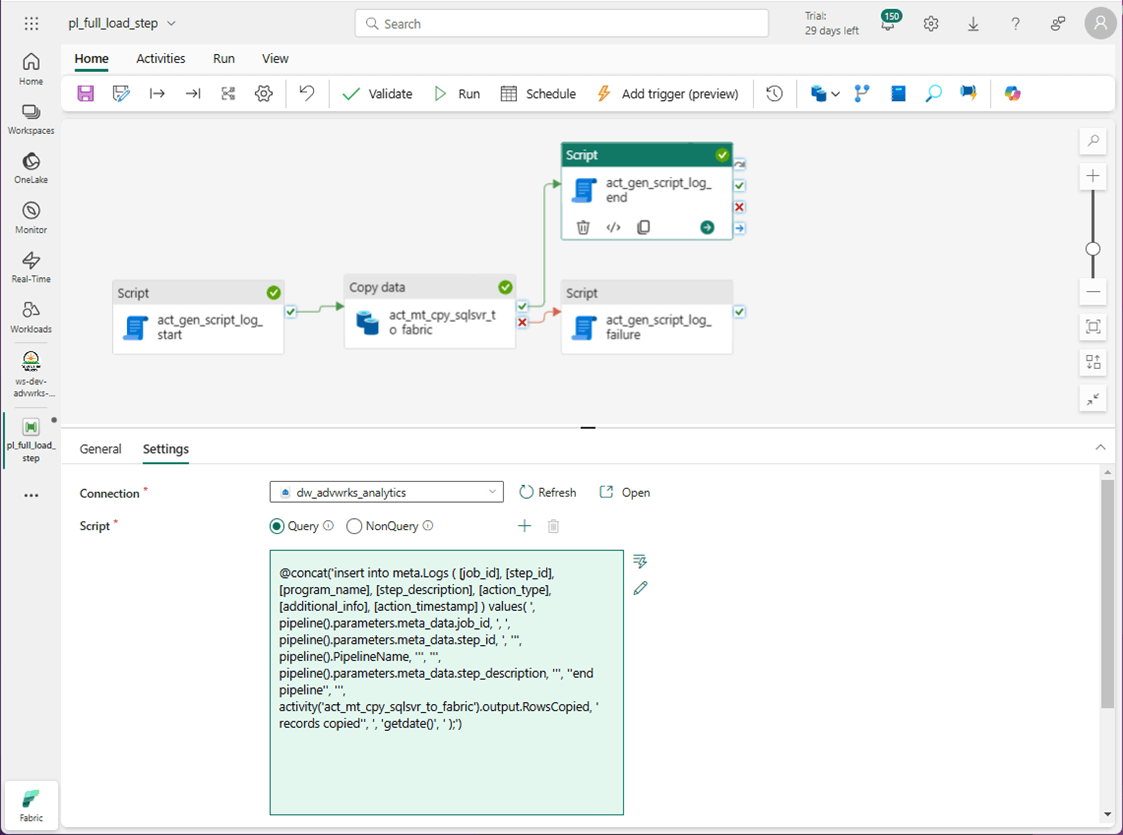Open Monitor hub in sidebar
This screenshot has width=1123, height=835.
point(31,218)
